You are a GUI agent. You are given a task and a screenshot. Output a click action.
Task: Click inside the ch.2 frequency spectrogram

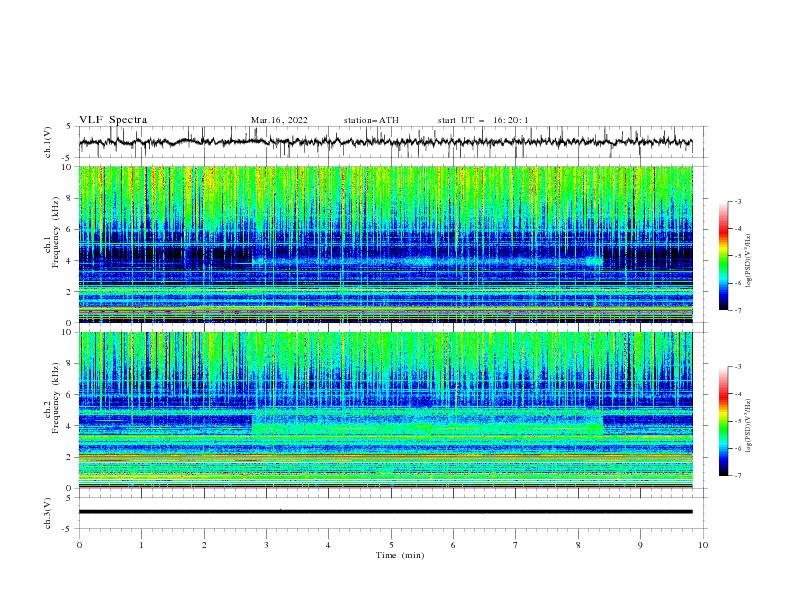click(385, 410)
